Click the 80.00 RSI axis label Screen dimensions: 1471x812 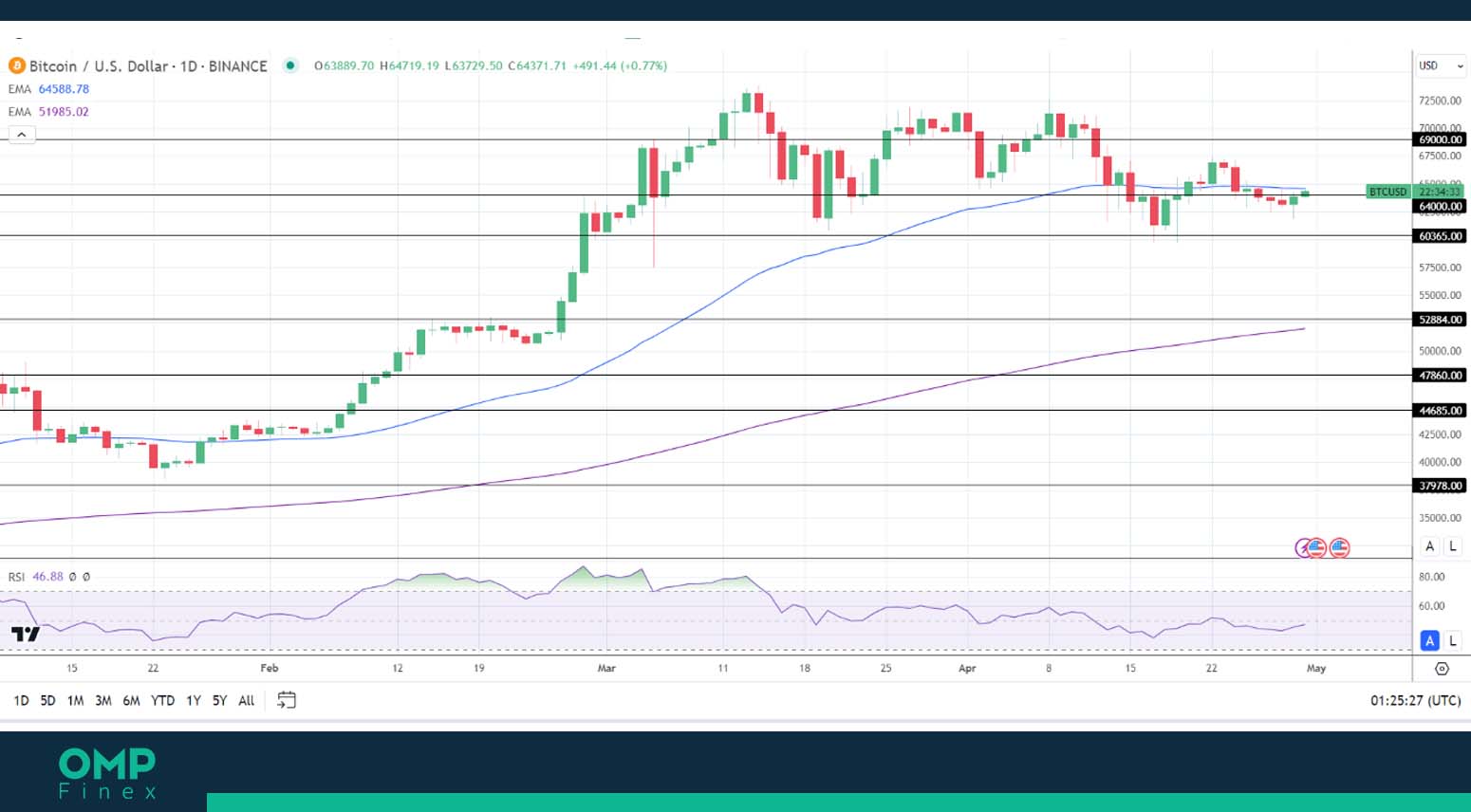1431,577
